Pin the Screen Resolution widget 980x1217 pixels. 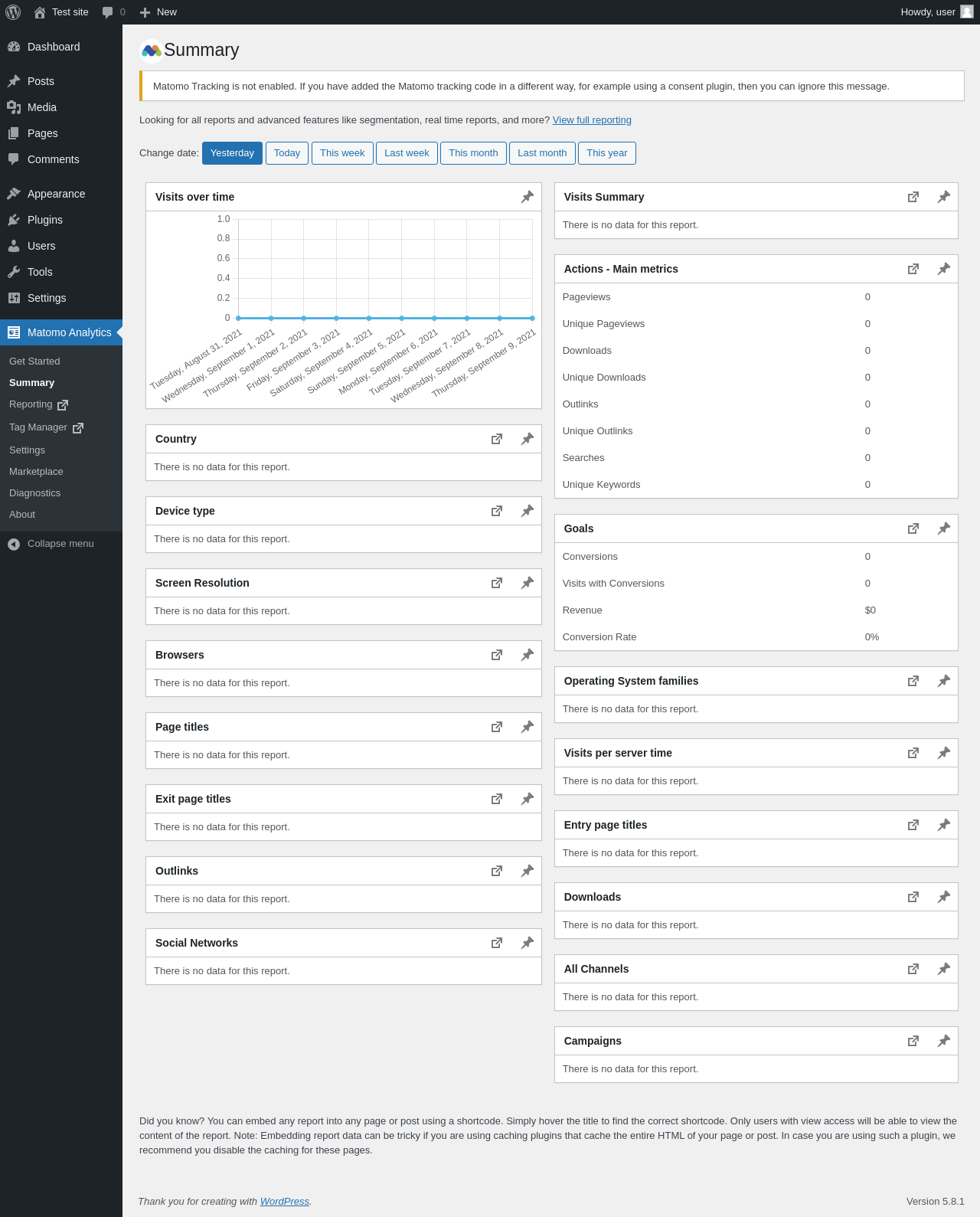pos(528,583)
